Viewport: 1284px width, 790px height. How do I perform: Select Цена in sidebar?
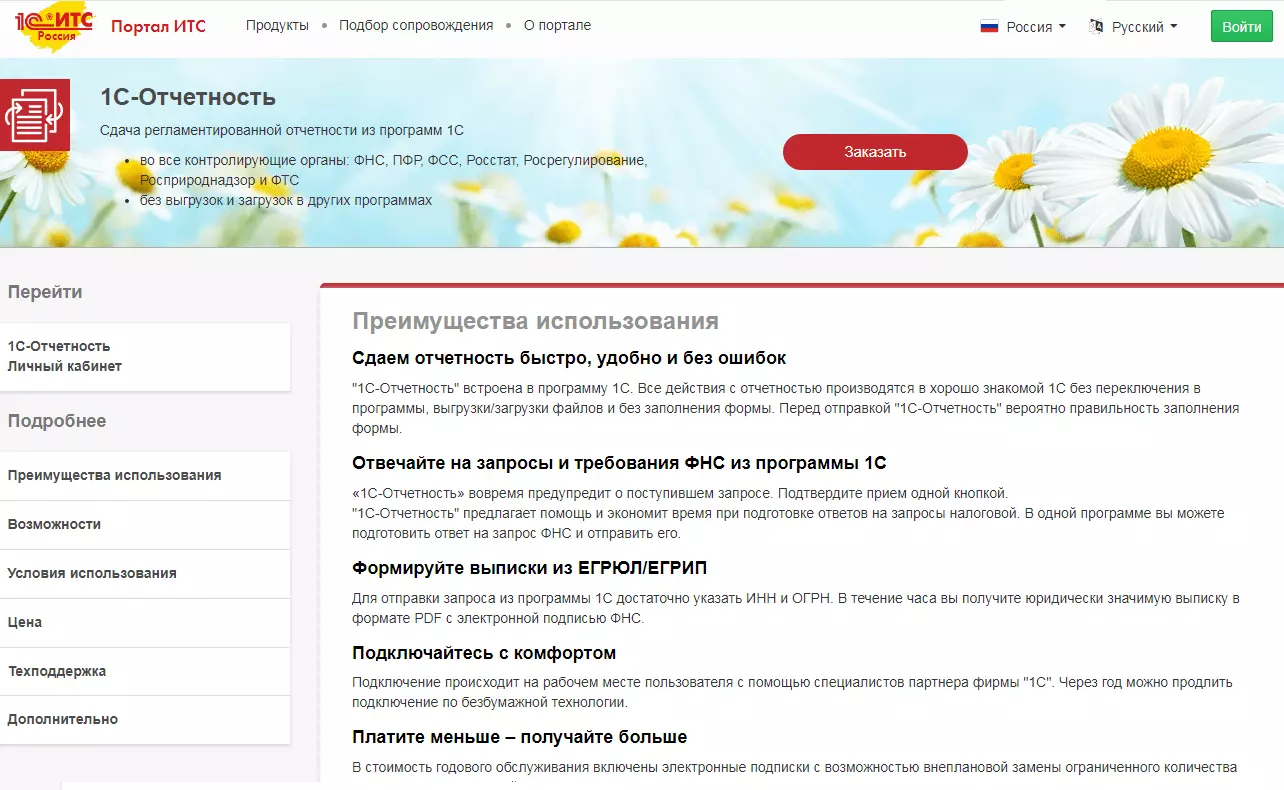tap(145, 622)
